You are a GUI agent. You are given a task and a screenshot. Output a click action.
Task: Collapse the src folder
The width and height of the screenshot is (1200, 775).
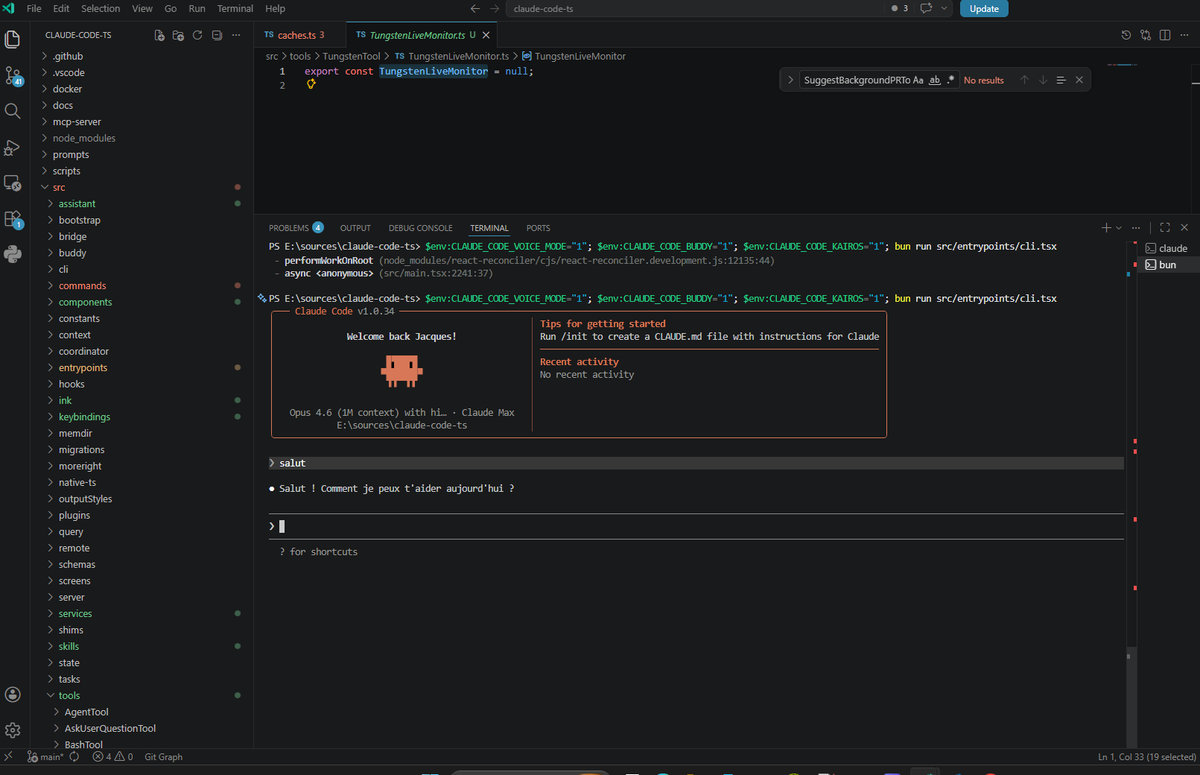pyautogui.click(x=59, y=187)
